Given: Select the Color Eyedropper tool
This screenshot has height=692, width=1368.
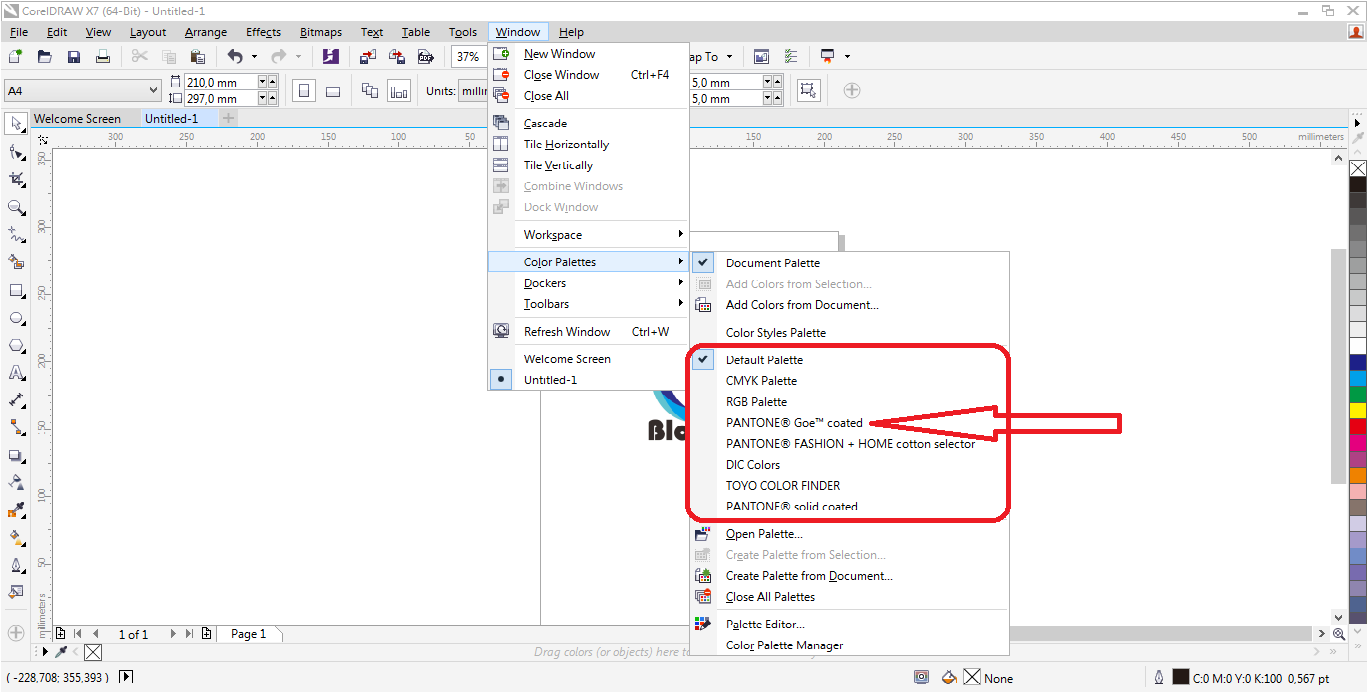Looking at the screenshot, I should coord(16,511).
